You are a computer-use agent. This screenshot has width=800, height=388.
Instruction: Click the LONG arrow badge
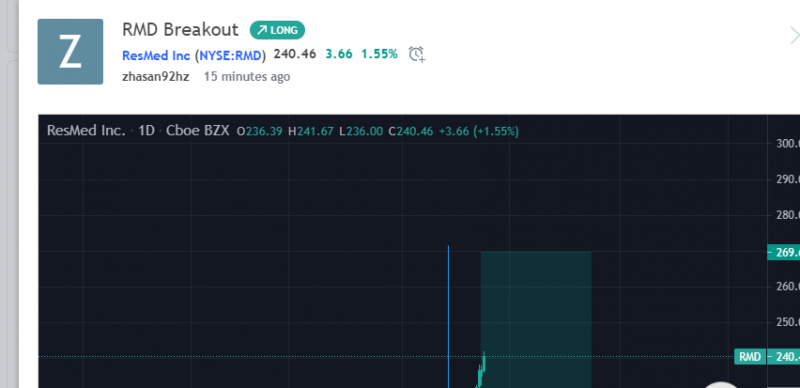click(x=277, y=30)
